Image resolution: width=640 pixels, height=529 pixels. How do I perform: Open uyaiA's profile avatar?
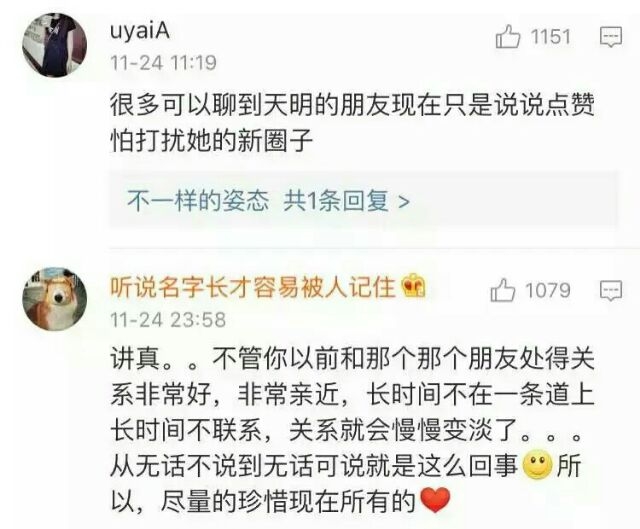click(54, 45)
